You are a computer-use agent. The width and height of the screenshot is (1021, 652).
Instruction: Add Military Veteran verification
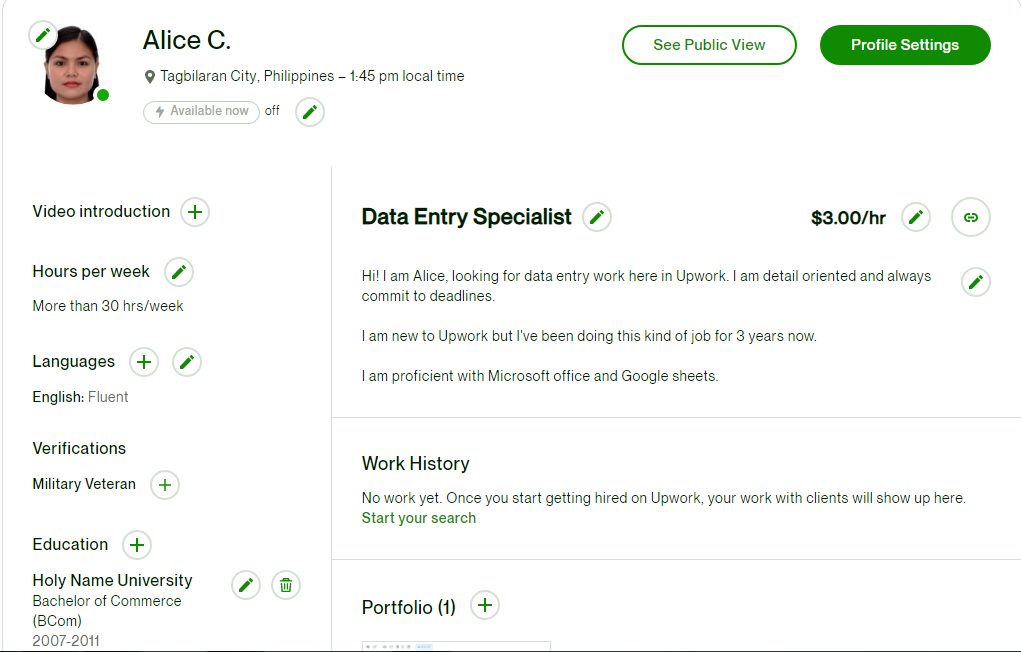point(165,485)
